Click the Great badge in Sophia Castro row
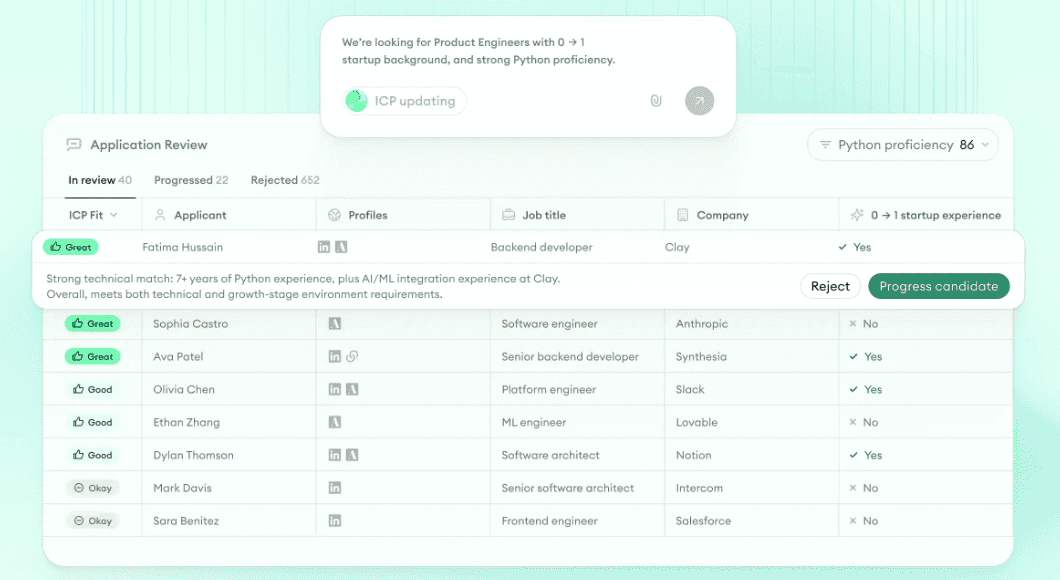 point(93,324)
